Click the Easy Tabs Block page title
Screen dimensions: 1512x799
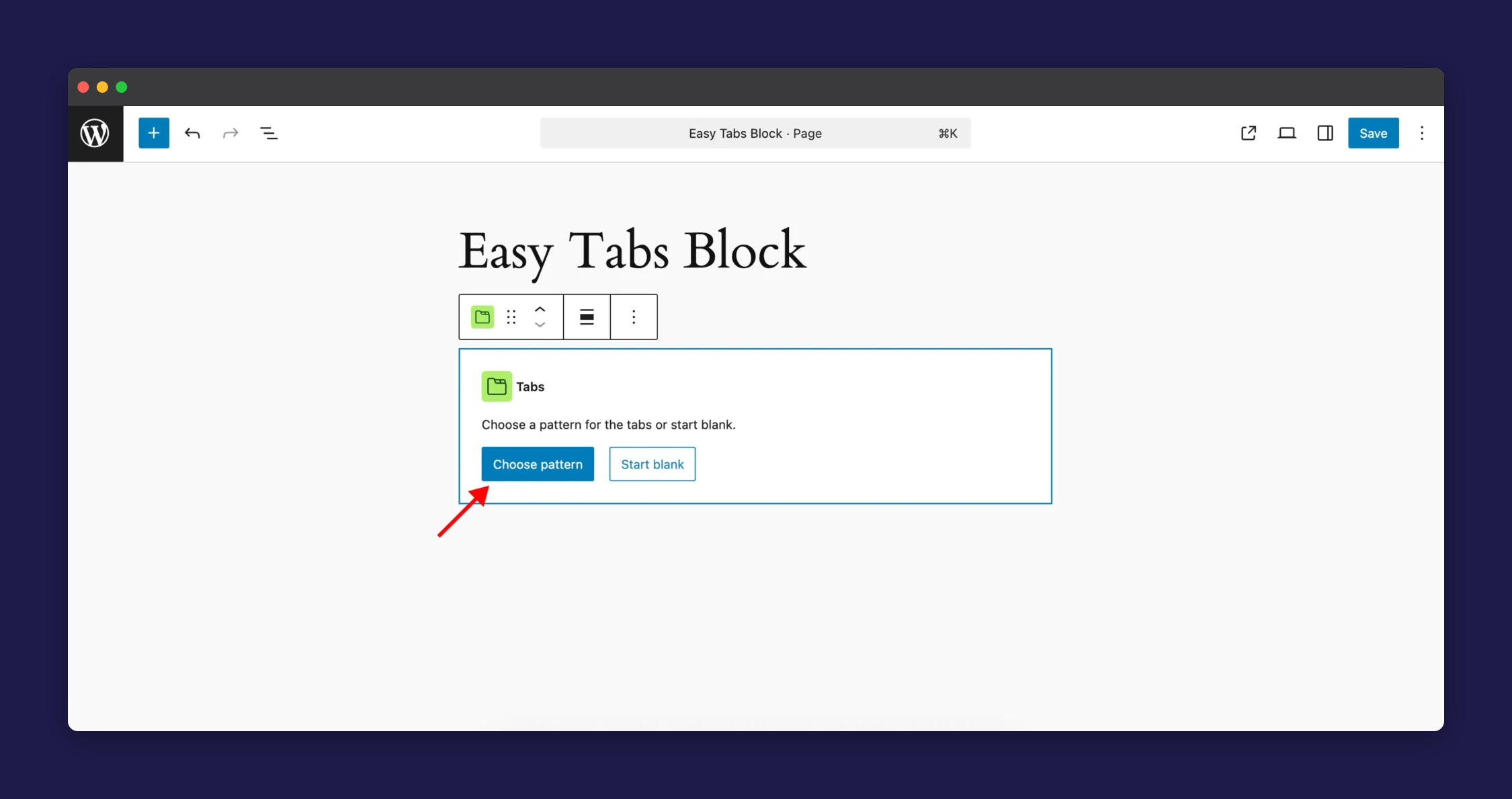click(632, 251)
